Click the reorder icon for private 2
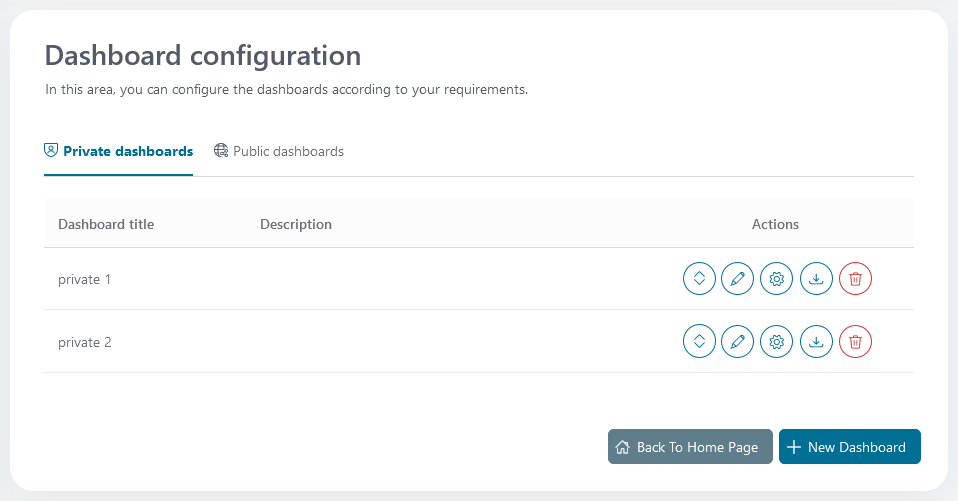 [x=699, y=342]
